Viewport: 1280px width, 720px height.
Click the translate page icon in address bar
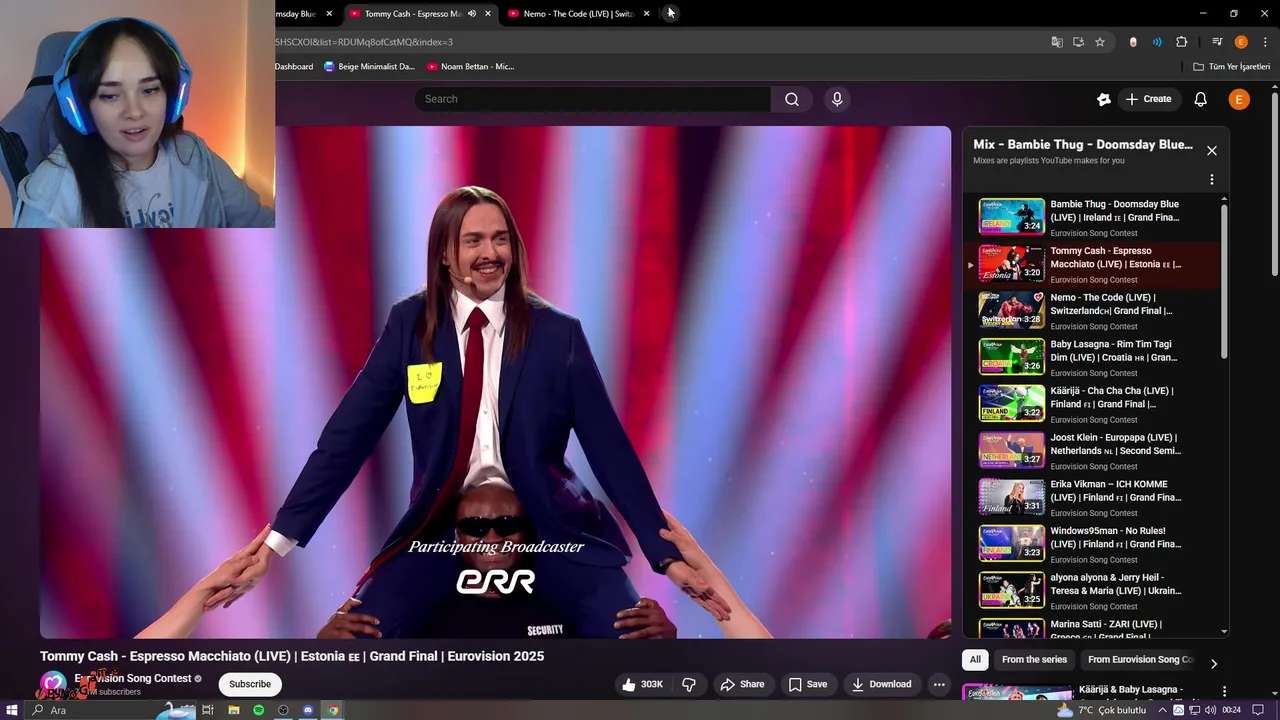pos(1057,42)
